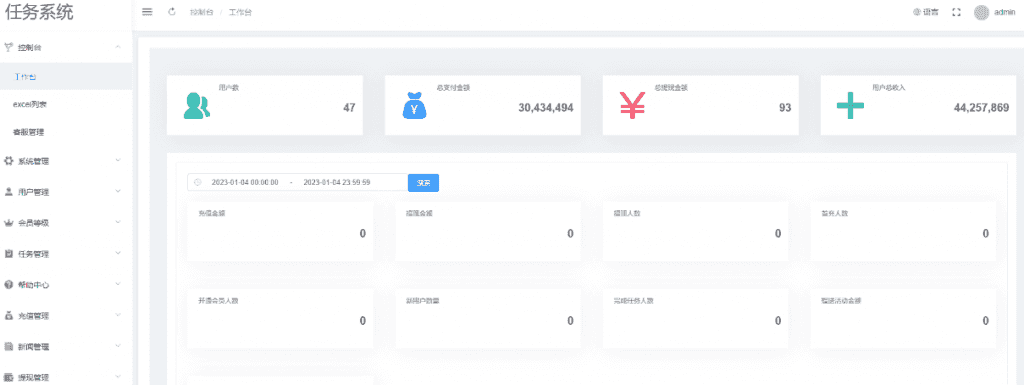
Task: Click the 新用户数量 stat card label
Action: click(423, 301)
